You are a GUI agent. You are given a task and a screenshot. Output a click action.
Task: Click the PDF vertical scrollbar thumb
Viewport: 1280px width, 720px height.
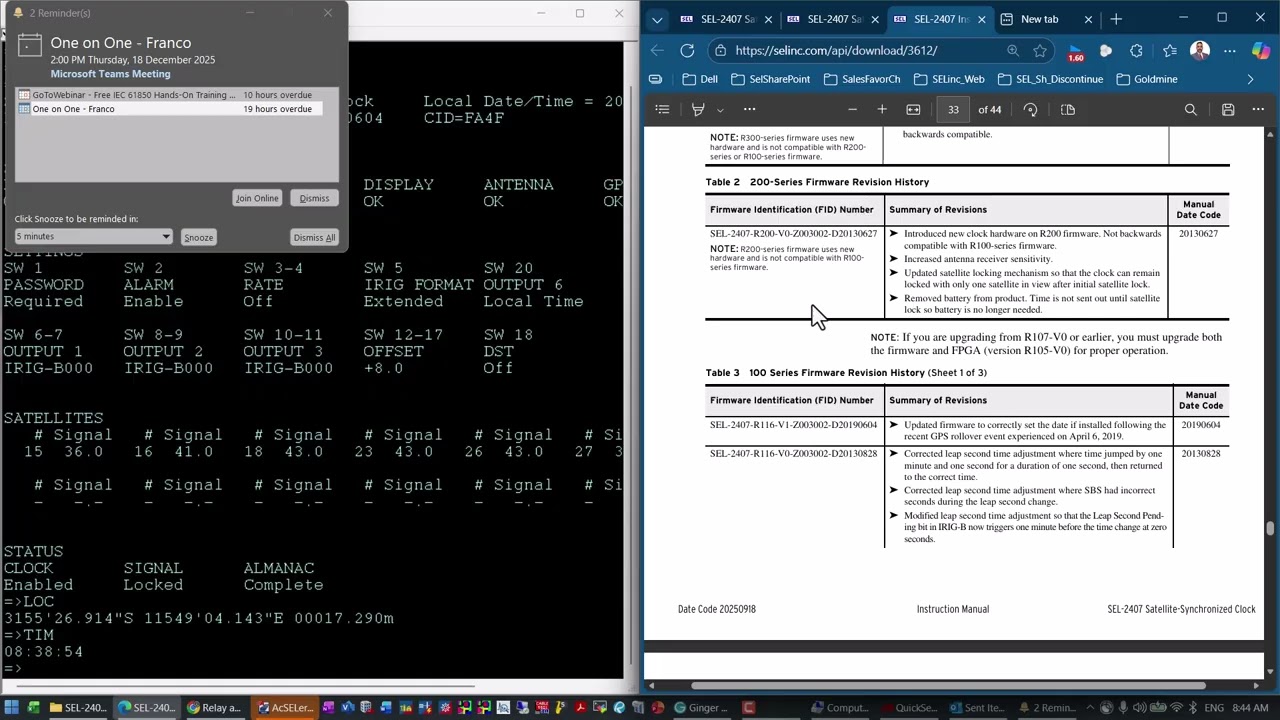[1271, 528]
